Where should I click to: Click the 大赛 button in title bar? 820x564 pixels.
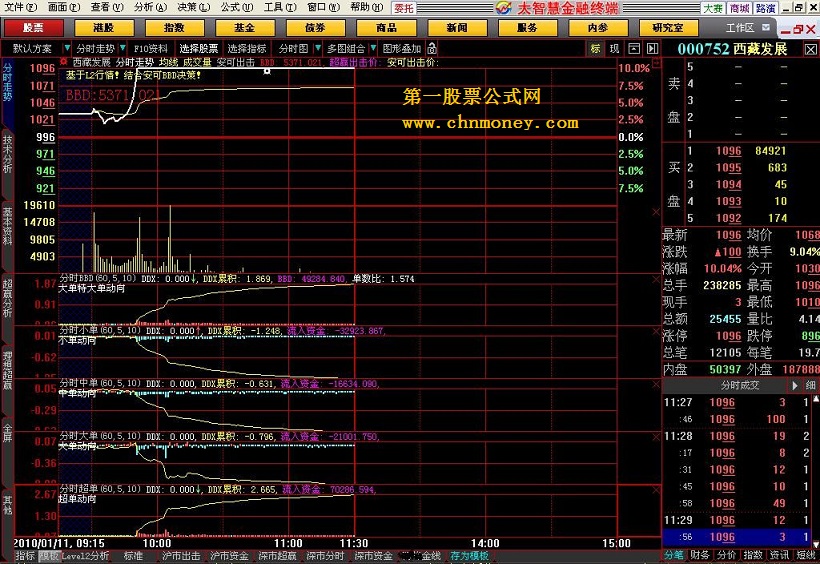pyautogui.click(x=712, y=8)
